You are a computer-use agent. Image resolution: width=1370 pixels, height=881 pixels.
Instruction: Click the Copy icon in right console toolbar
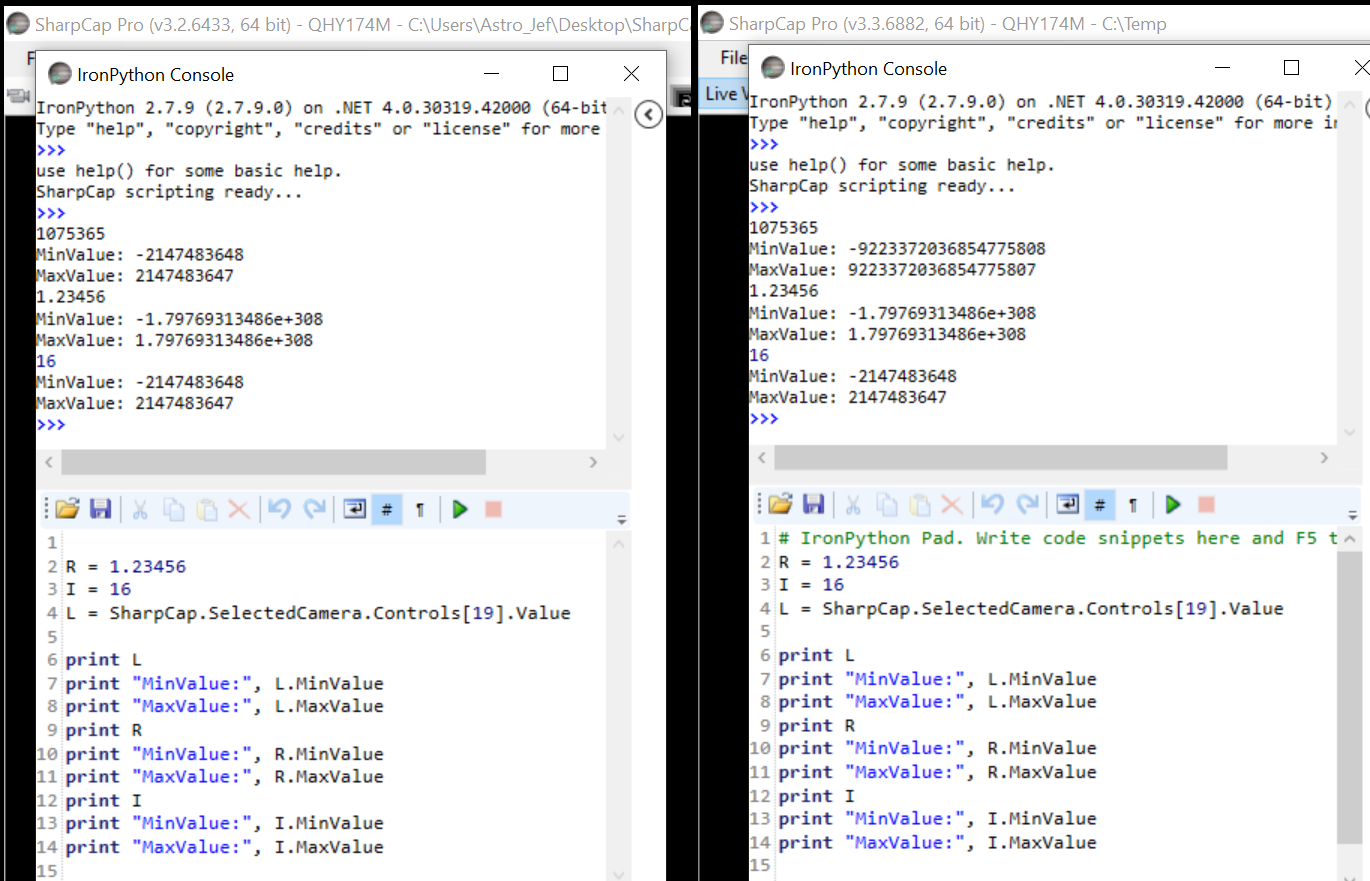pyautogui.click(x=887, y=504)
